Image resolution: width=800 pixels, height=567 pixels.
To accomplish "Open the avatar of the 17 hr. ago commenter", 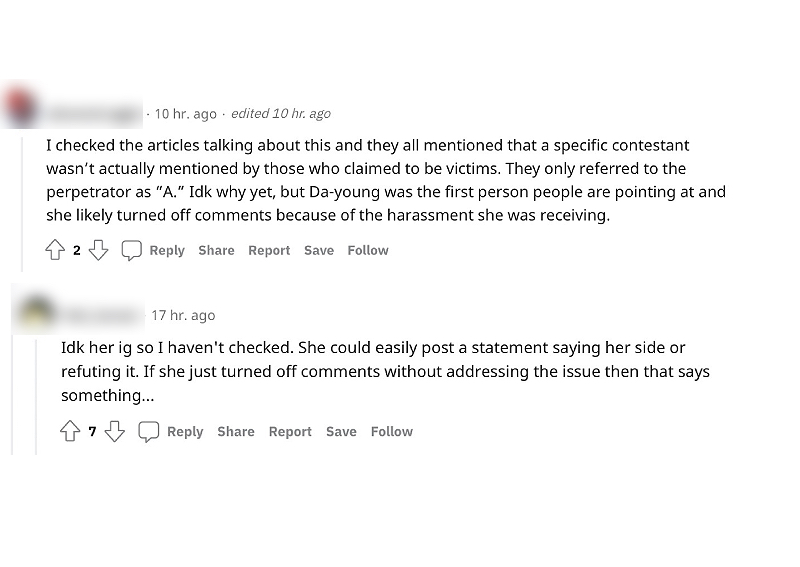I will 36,310.
